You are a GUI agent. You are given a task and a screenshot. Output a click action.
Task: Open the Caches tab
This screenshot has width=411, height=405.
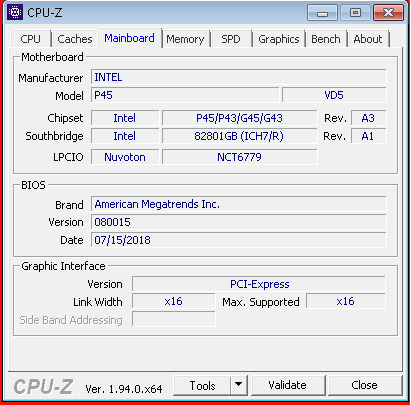coord(75,39)
